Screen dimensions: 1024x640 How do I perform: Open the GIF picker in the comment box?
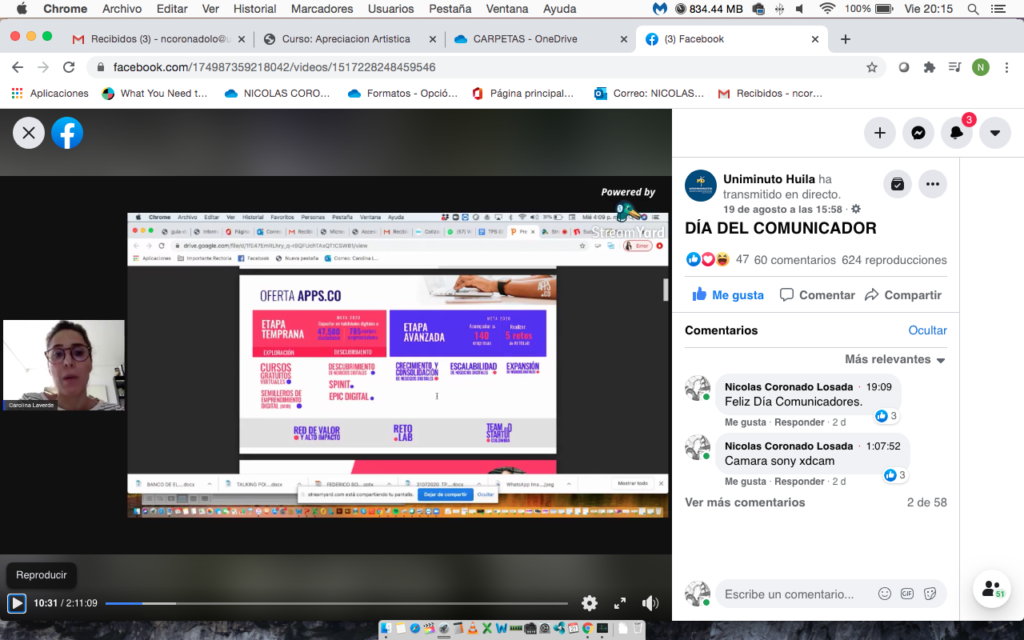tap(907, 594)
